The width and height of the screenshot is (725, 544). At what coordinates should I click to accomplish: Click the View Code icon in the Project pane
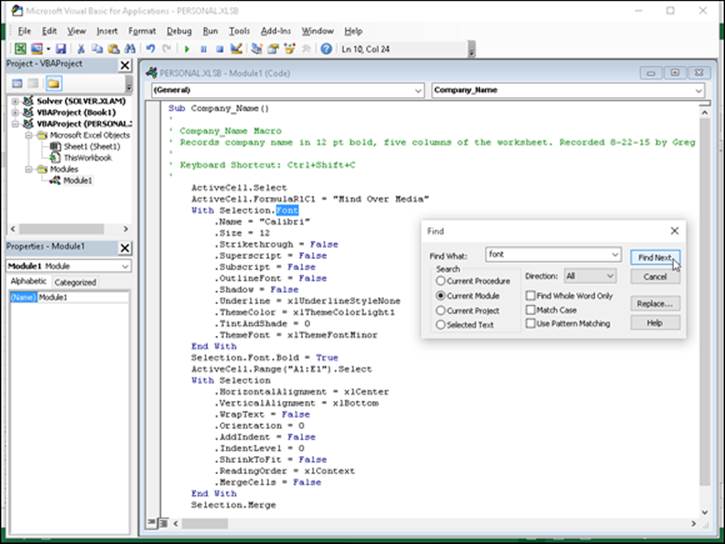(x=17, y=84)
